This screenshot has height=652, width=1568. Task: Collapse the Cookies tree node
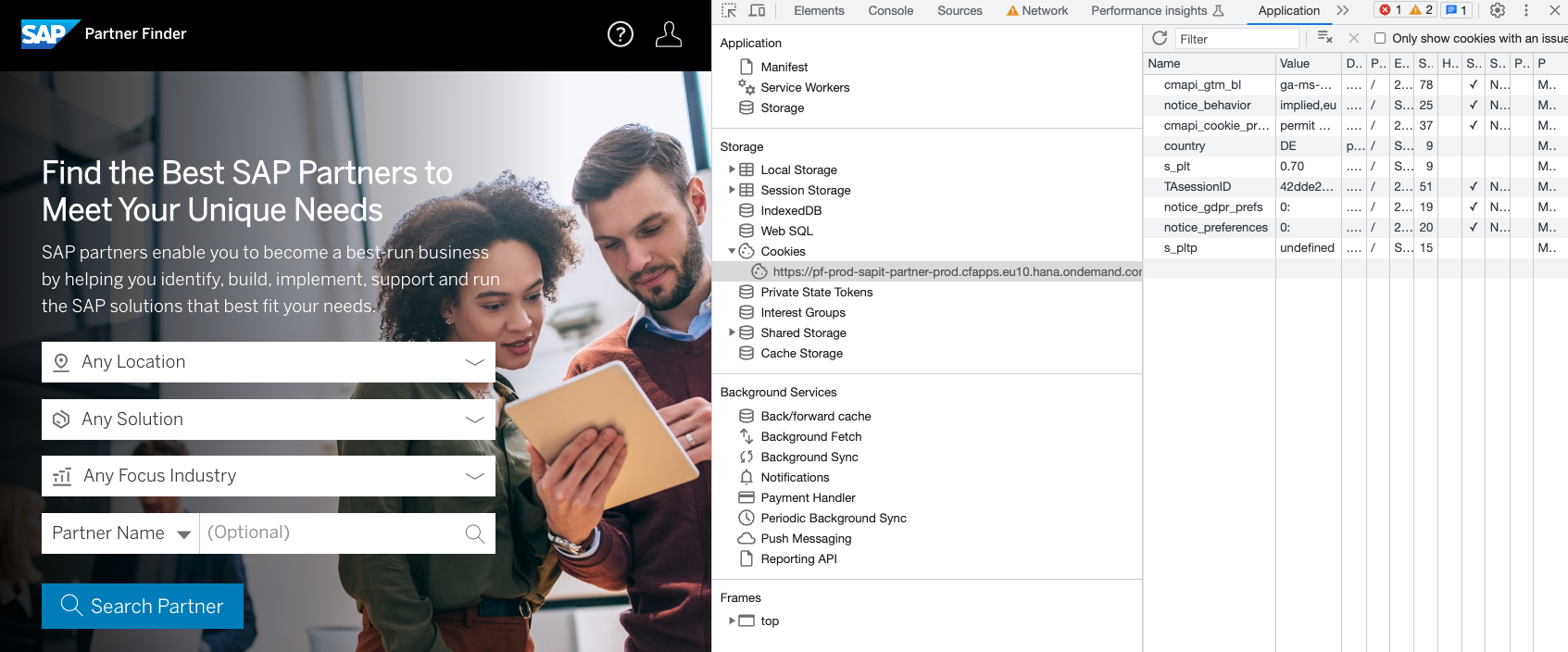[732, 251]
